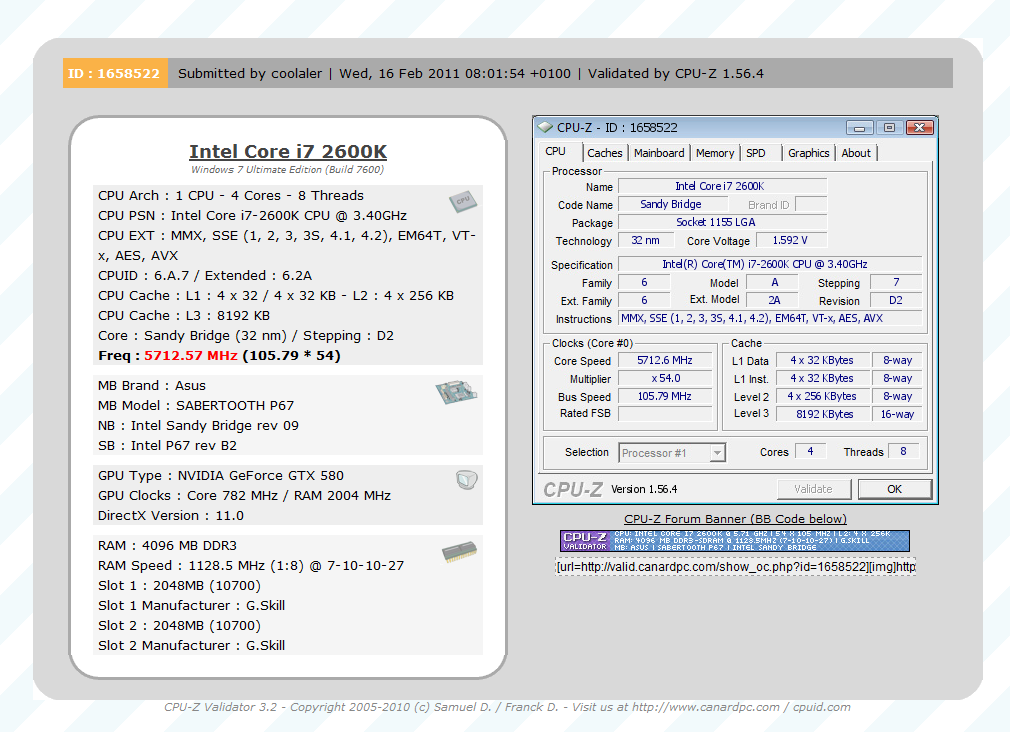
Task: Click the Level 3 8192 KBytes value
Action: point(822,414)
